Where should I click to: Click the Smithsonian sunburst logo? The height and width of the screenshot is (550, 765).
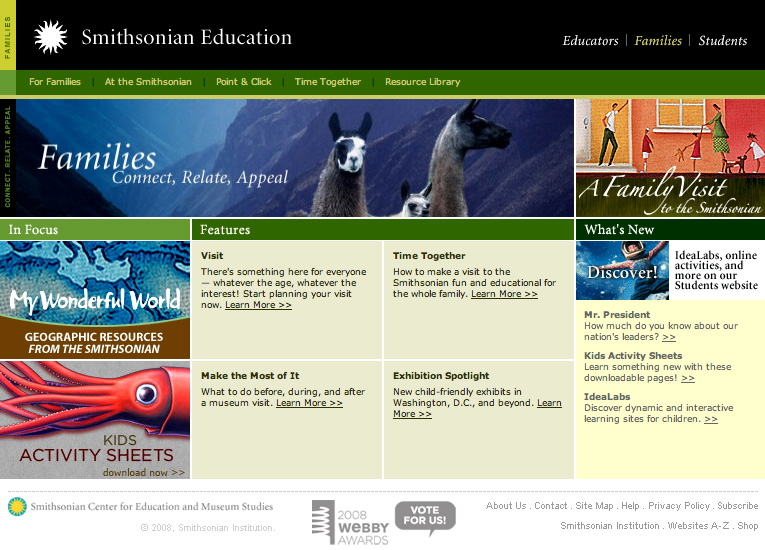(51, 37)
